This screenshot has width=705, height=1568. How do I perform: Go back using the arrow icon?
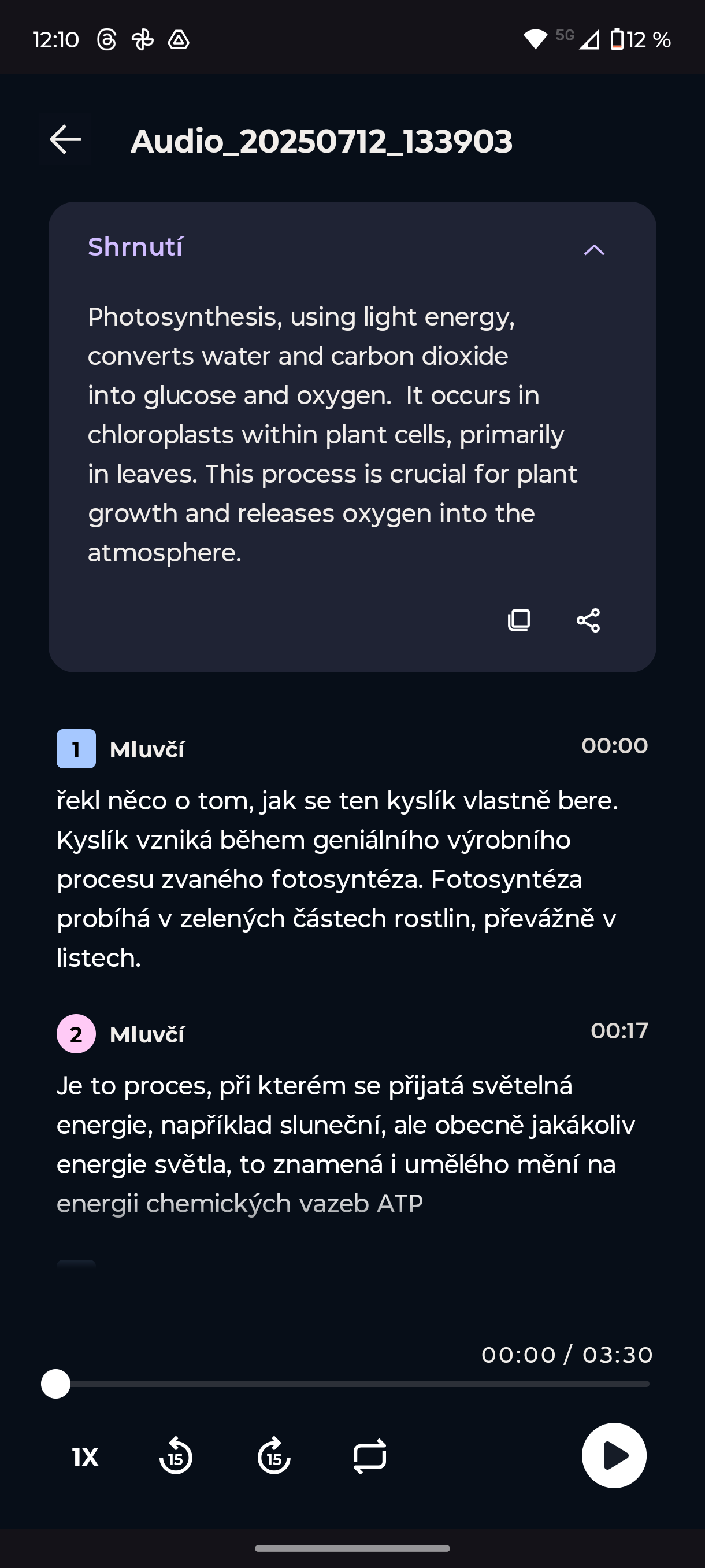point(65,140)
